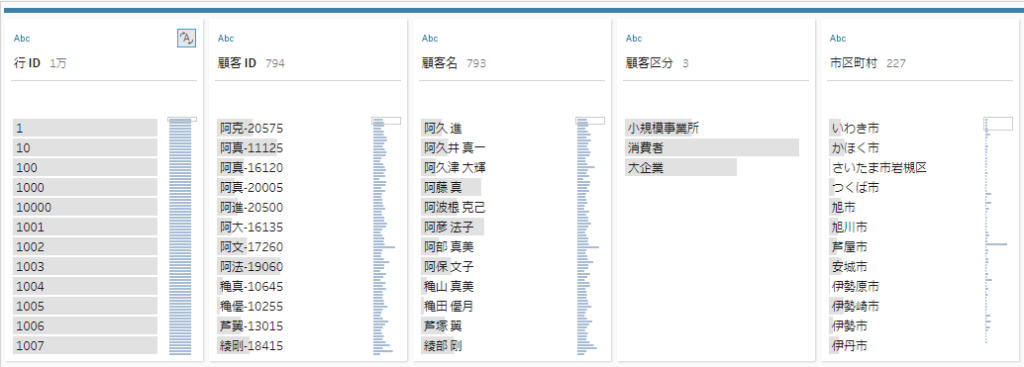
Task: Select the 行ID field header
Action: click(x=27, y=63)
